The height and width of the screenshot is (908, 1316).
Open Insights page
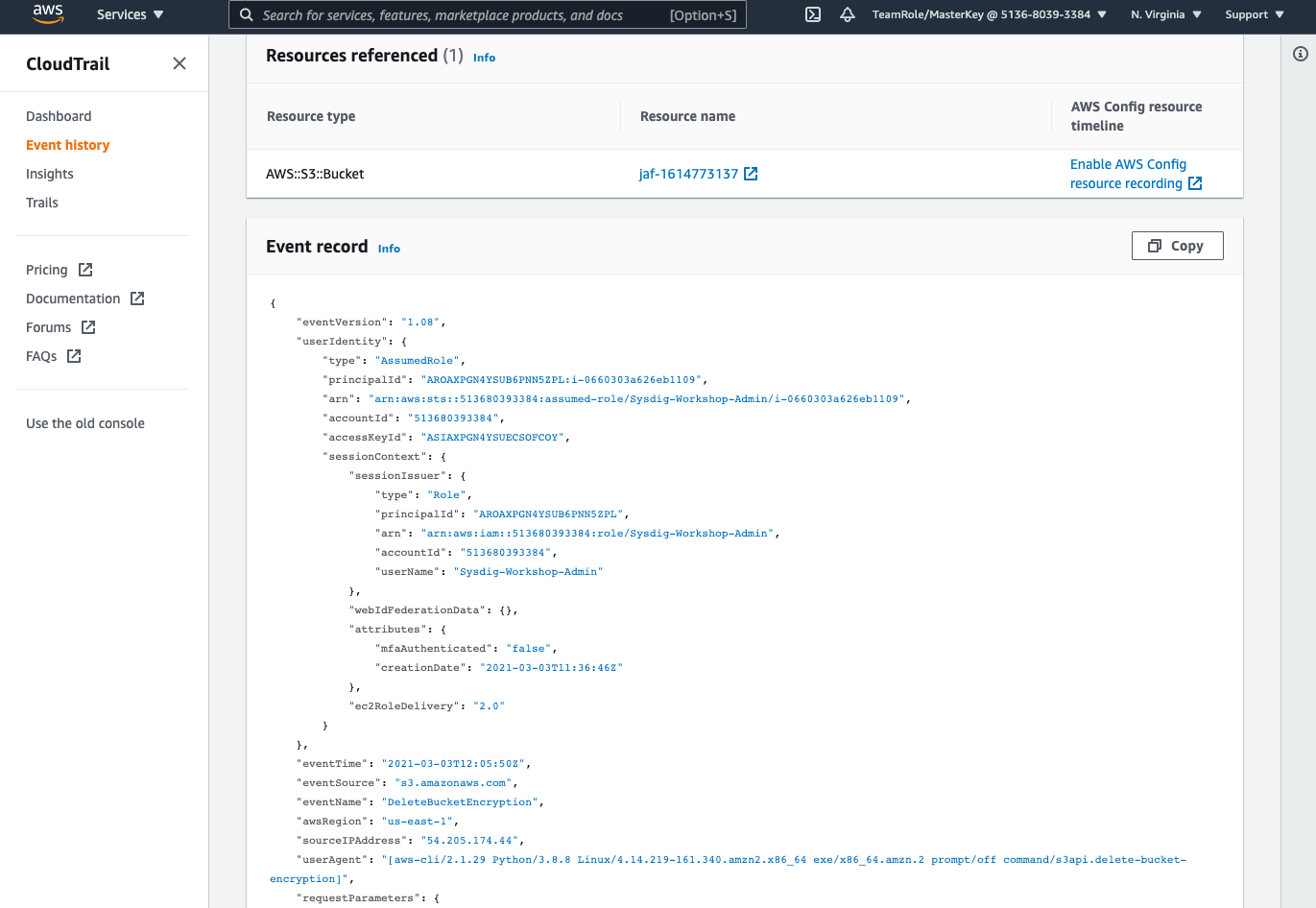tap(49, 174)
